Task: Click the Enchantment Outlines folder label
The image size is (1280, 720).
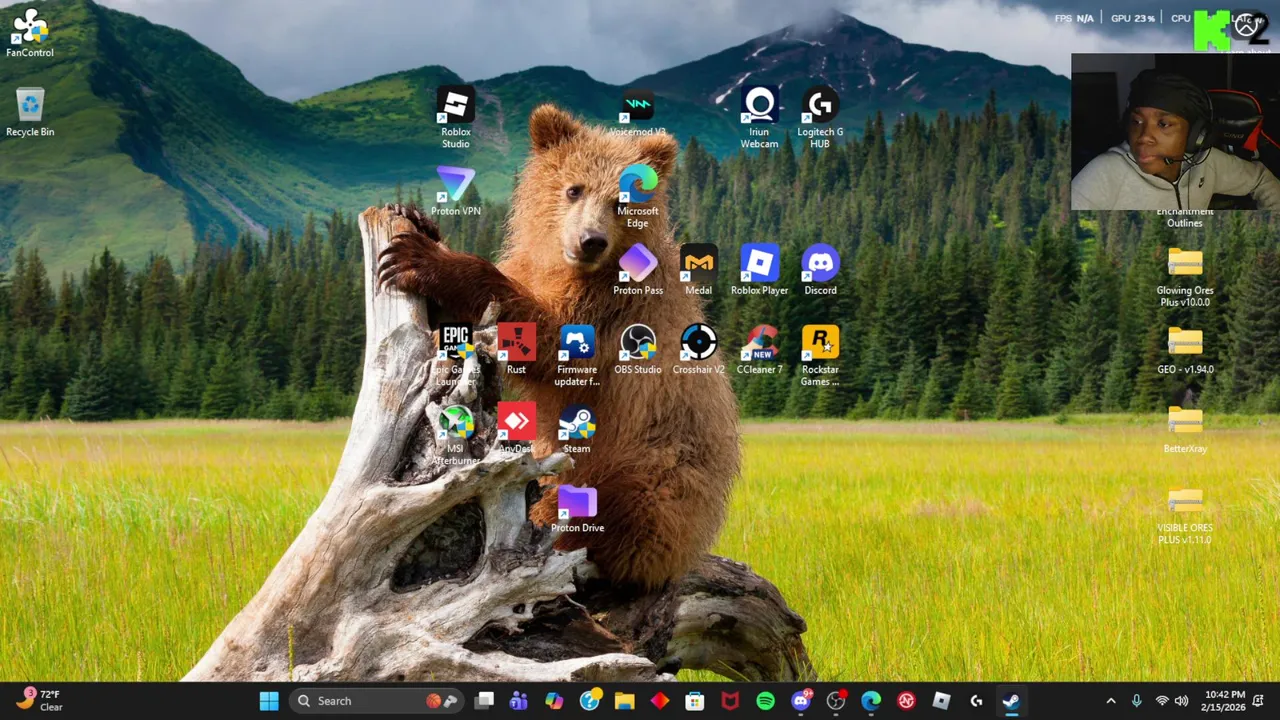Action: [x=1185, y=217]
